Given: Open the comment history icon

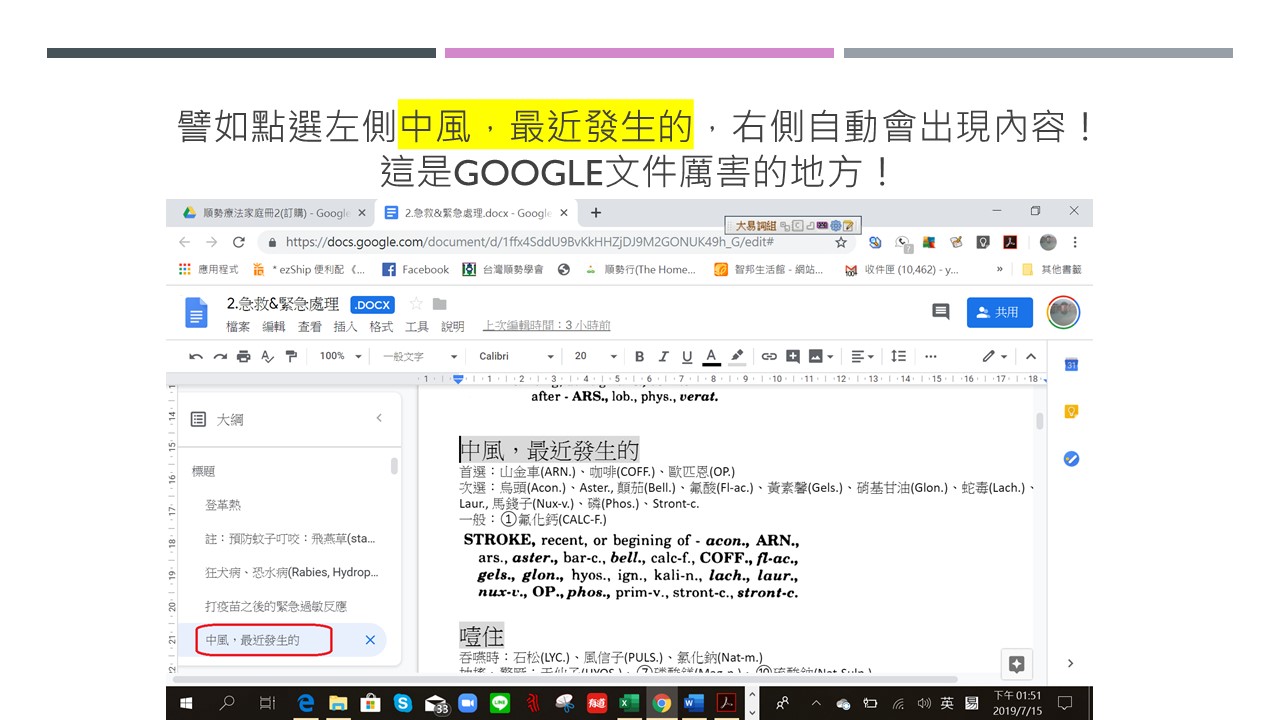Looking at the screenshot, I should coord(940,312).
